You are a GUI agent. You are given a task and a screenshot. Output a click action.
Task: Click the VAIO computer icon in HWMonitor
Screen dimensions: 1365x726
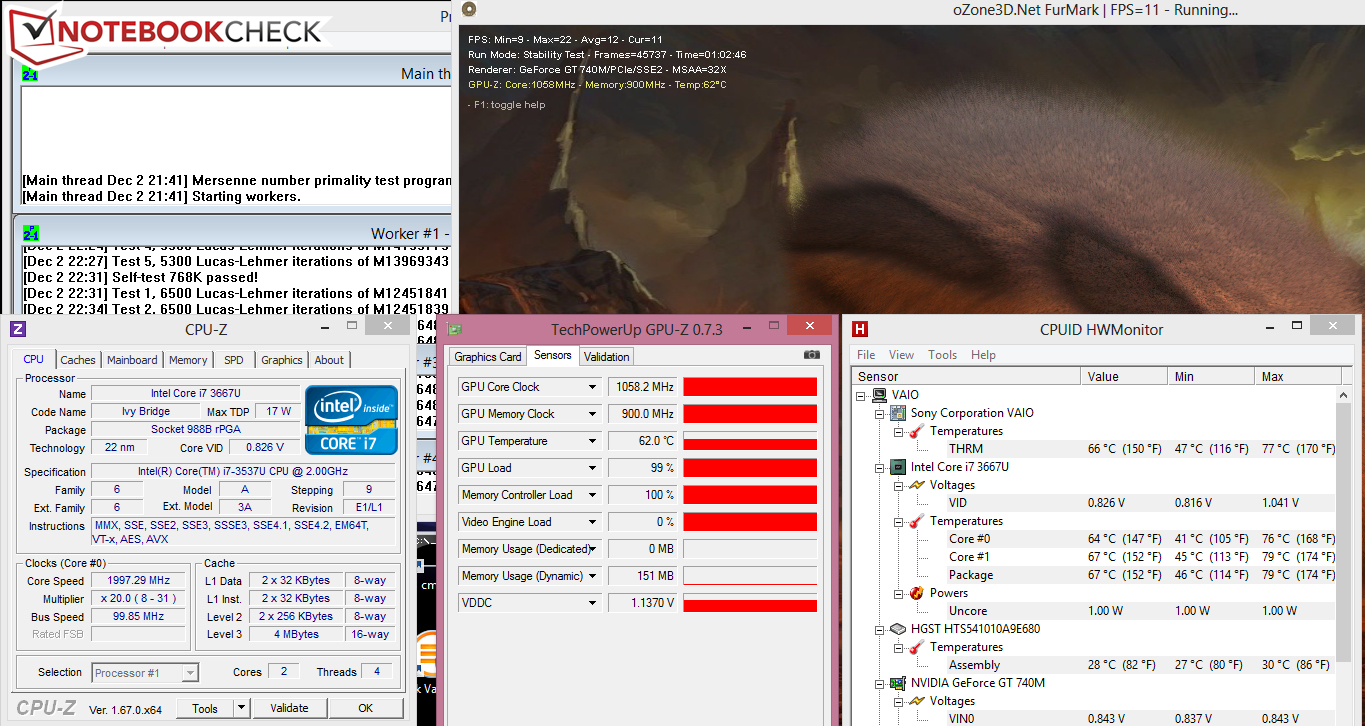click(880, 395)
